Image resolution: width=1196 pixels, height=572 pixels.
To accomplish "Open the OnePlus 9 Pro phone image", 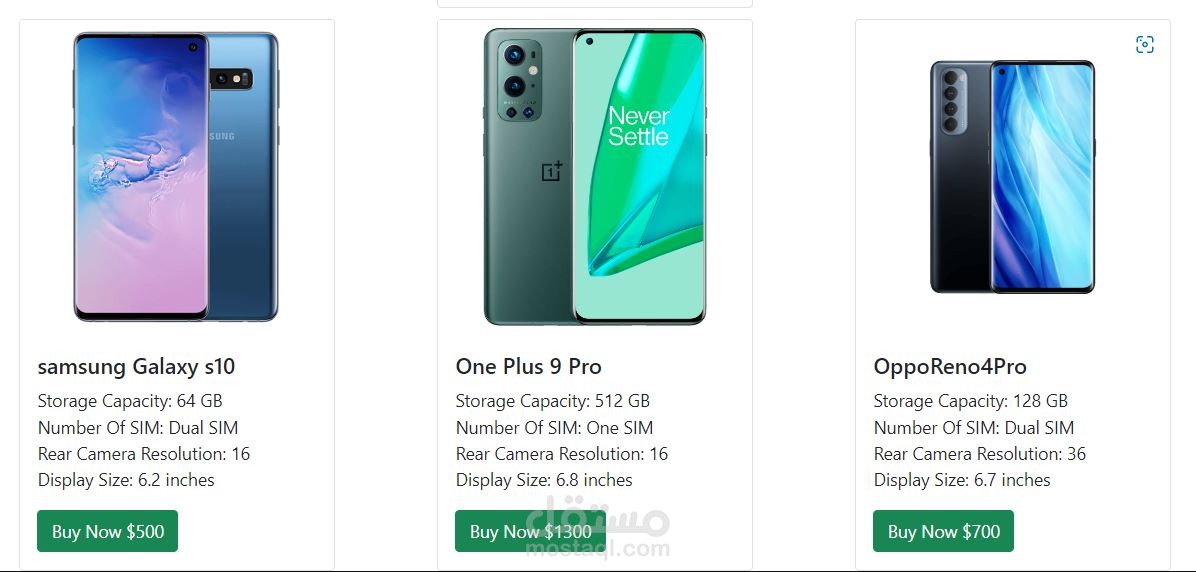I will tap(594, 177).
